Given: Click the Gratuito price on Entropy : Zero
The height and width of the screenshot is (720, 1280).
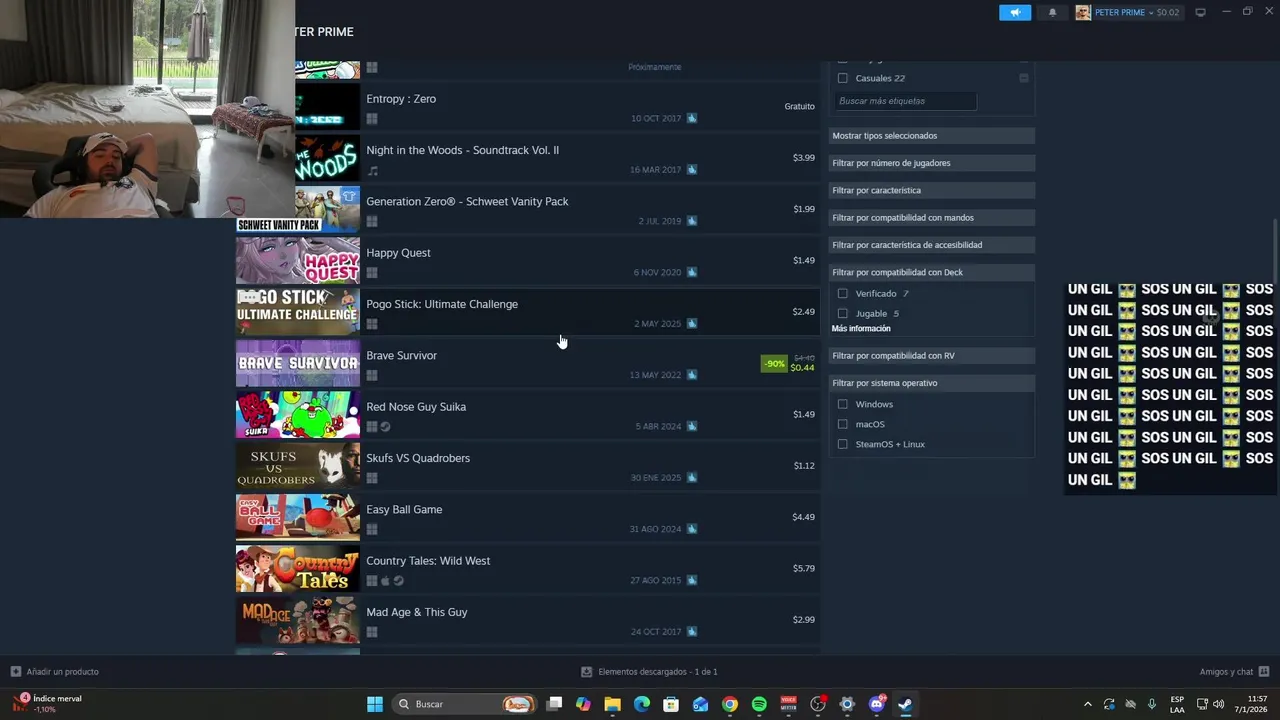Looking at the screenshot, I should (x=799, y=106).
